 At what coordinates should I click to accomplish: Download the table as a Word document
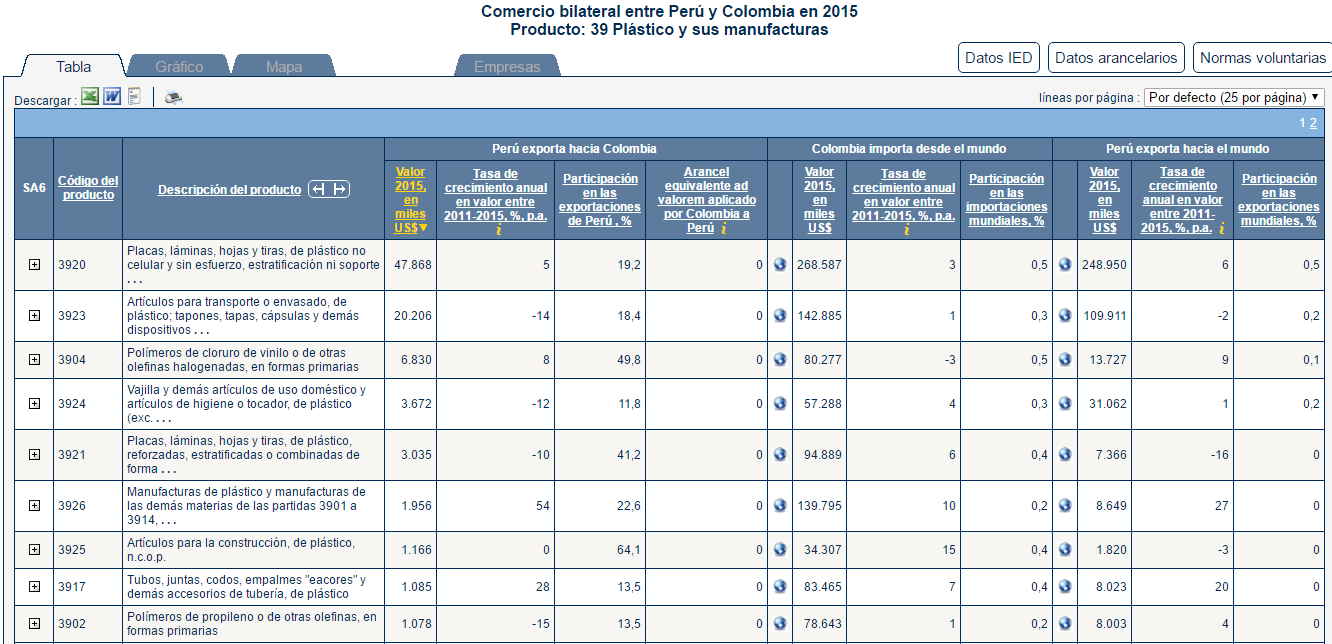[x=112, y=97]
